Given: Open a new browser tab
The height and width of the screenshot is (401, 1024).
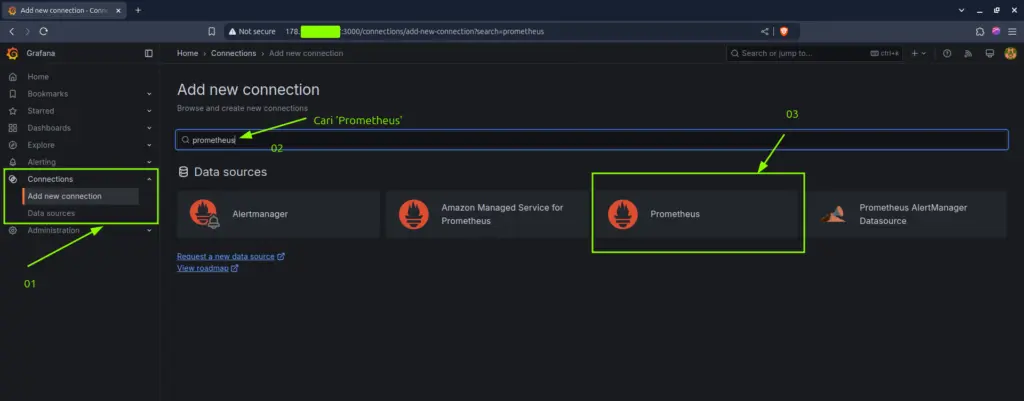Looking at the screenshot, I should click(138, 10).
